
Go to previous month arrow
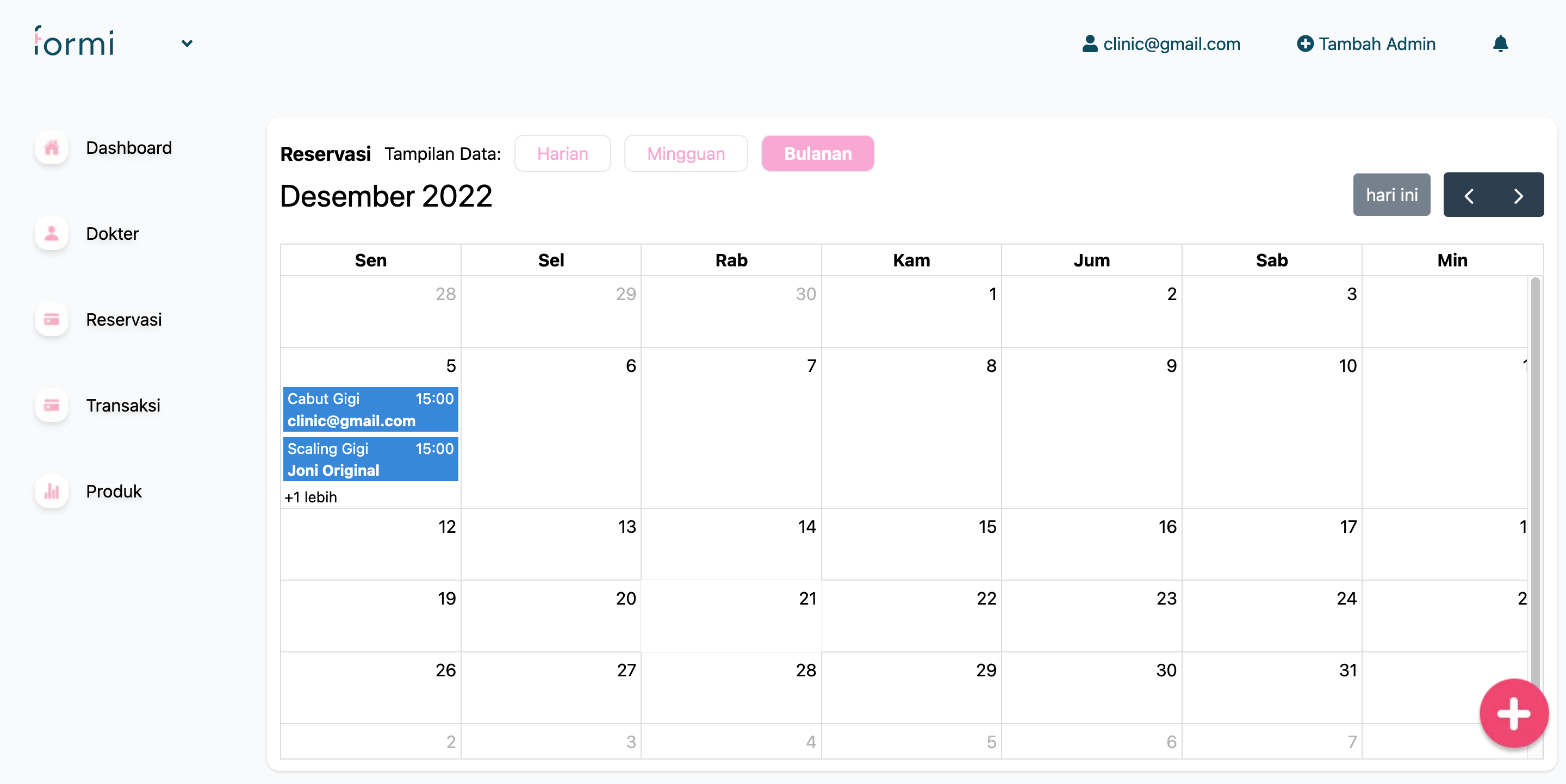click(1468, 196)
